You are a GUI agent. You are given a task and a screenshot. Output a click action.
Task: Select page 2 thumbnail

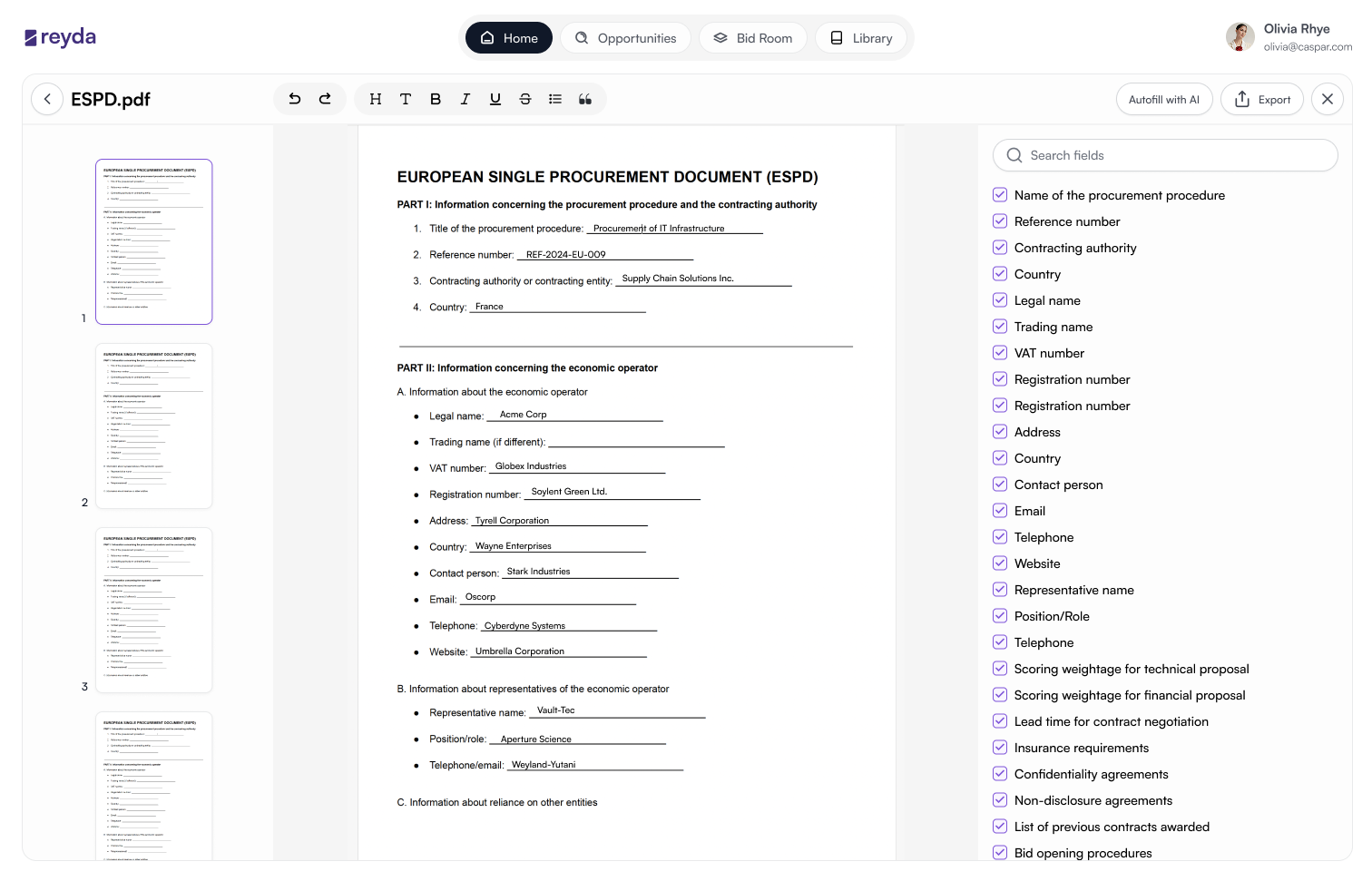[154, 426]
